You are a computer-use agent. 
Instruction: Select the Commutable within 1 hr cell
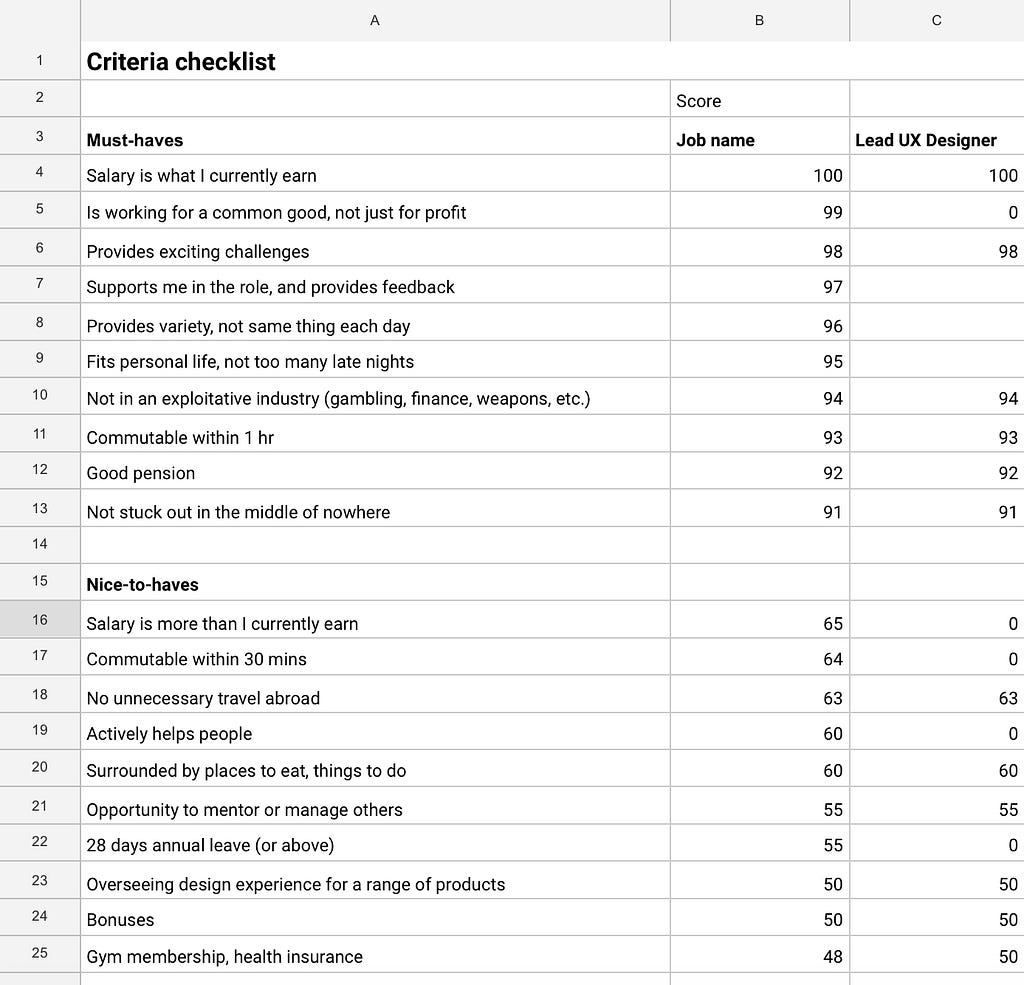pos(375,434)
